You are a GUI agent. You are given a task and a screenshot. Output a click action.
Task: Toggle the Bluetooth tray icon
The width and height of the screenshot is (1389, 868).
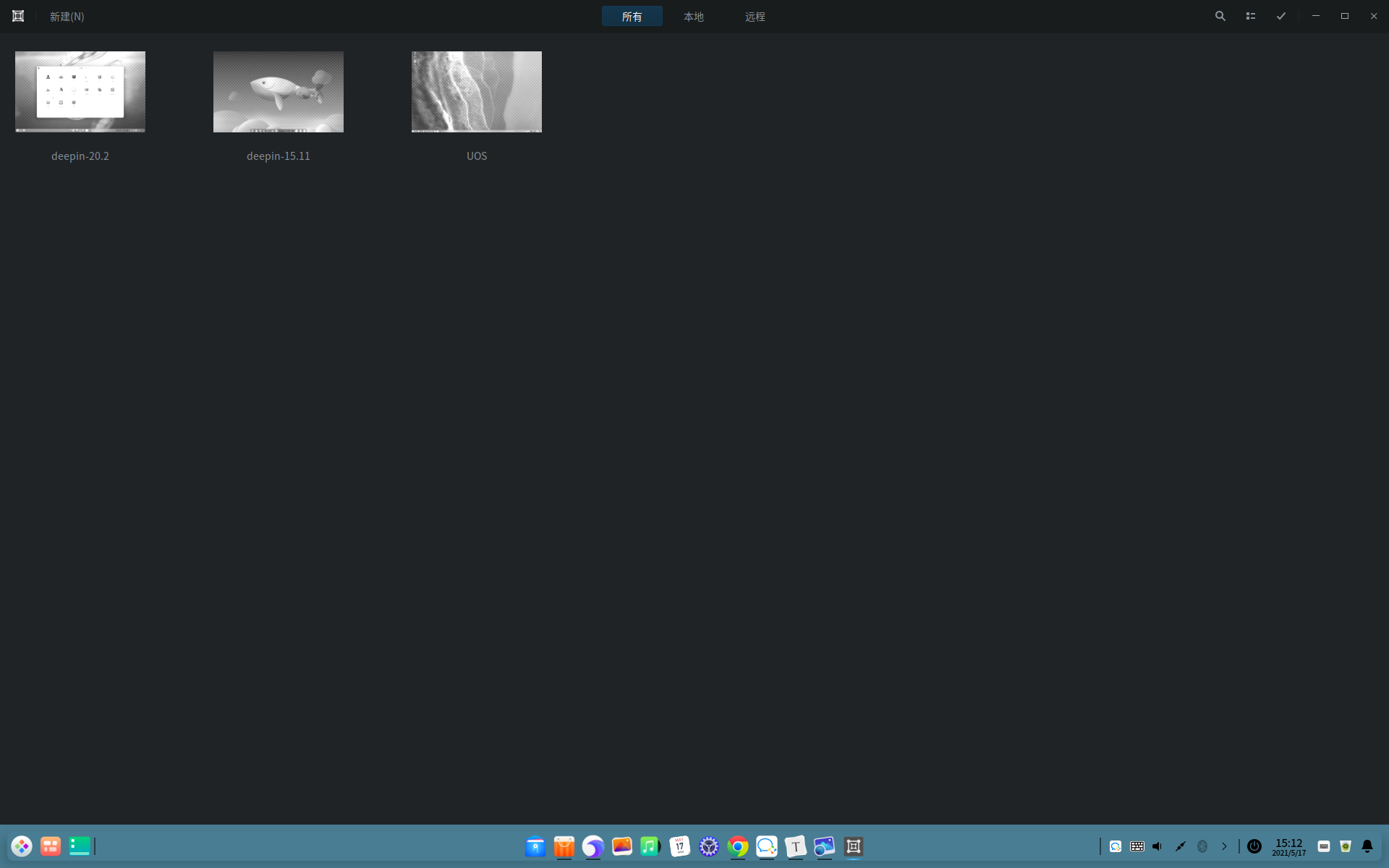coord(1202,846)
